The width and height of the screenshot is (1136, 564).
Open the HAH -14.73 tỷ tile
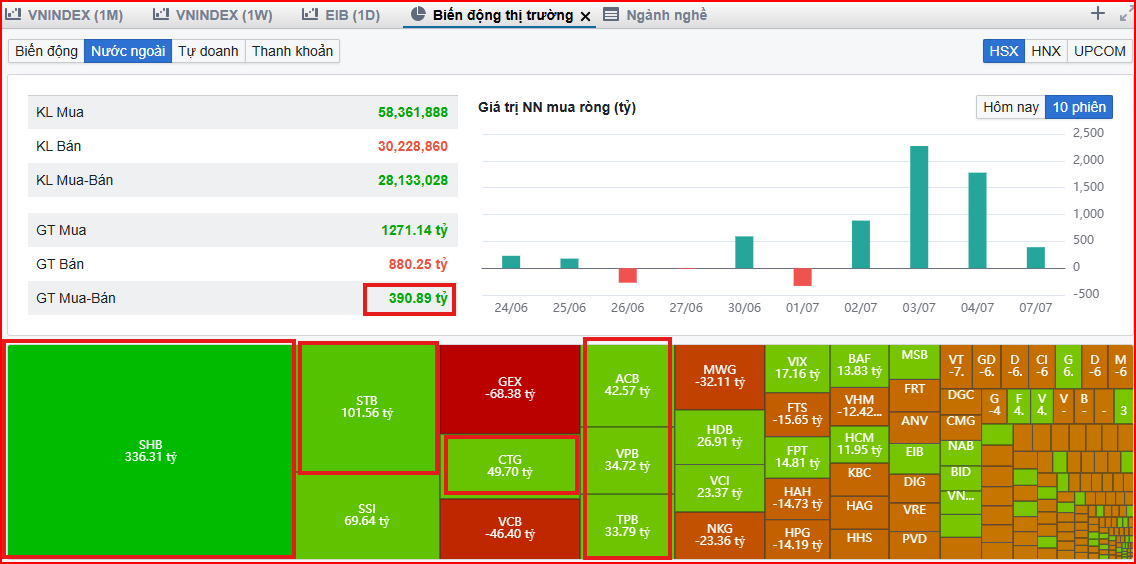796,498
